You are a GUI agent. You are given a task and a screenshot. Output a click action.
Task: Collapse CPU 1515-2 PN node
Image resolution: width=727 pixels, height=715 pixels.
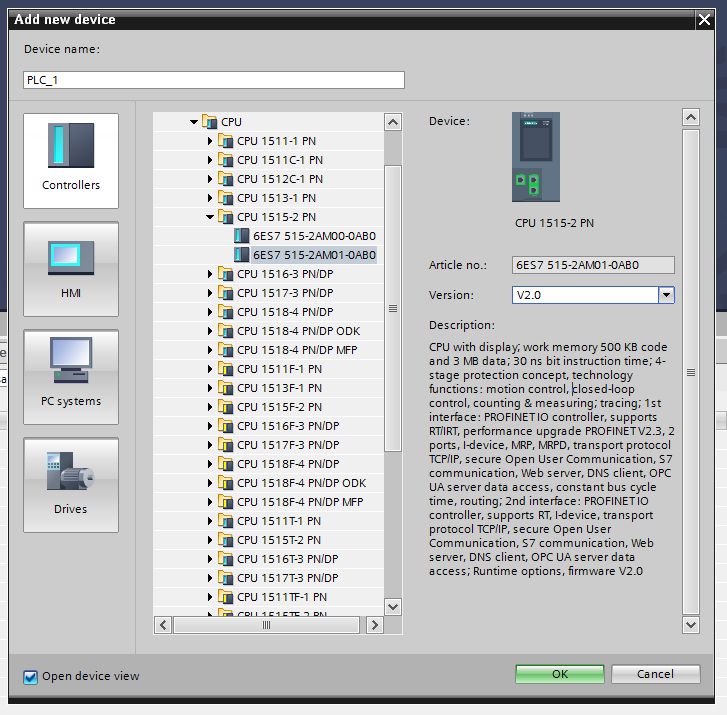point(210,217)
